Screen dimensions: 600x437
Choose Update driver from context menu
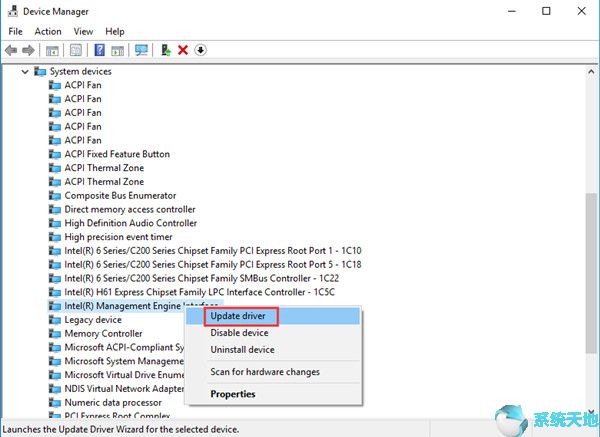pyautogui.click(x=273, y=316)
